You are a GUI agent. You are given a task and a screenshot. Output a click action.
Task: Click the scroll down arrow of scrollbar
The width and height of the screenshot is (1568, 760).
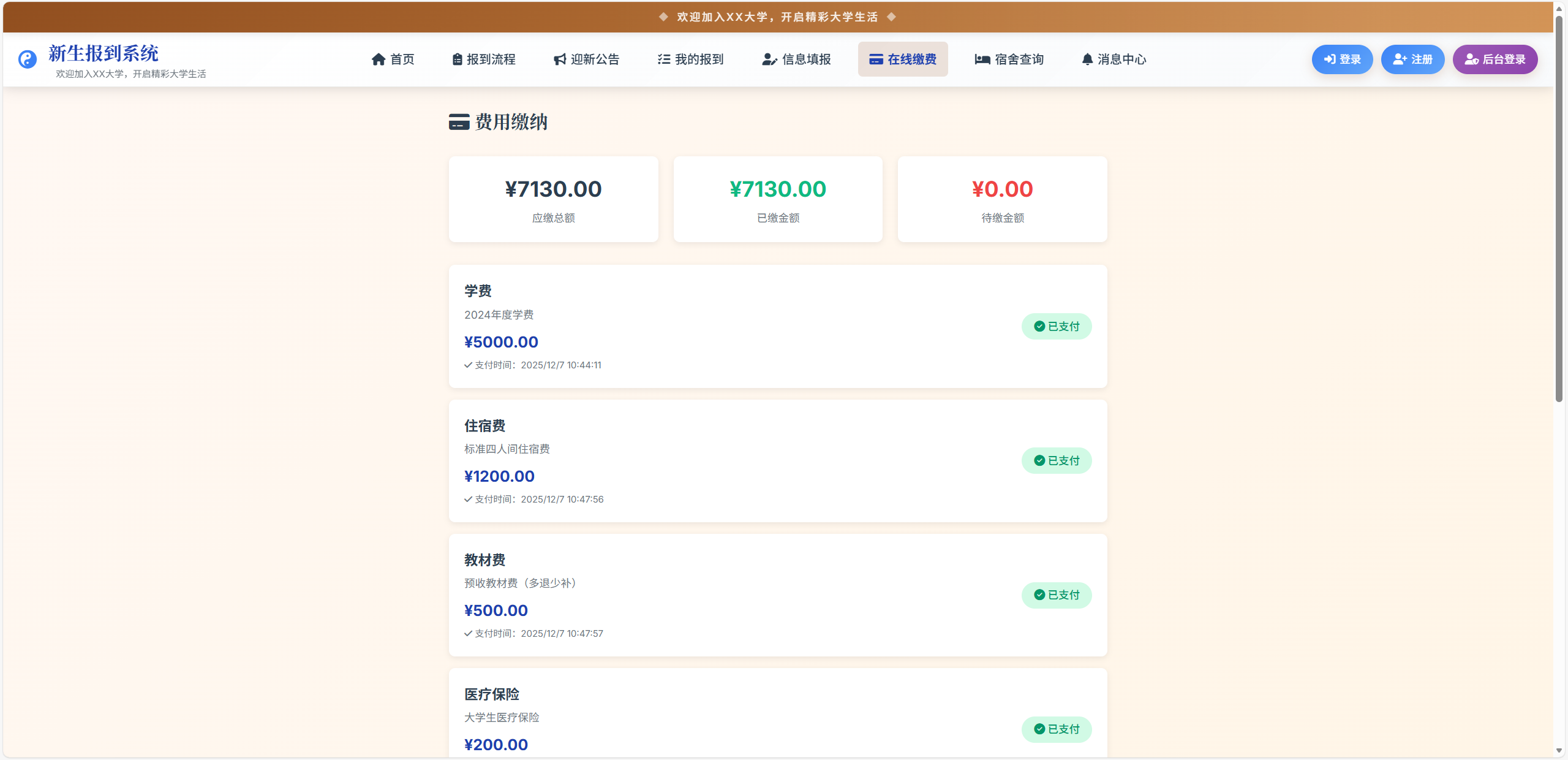pyautogui.click(x=1559, y=751)
